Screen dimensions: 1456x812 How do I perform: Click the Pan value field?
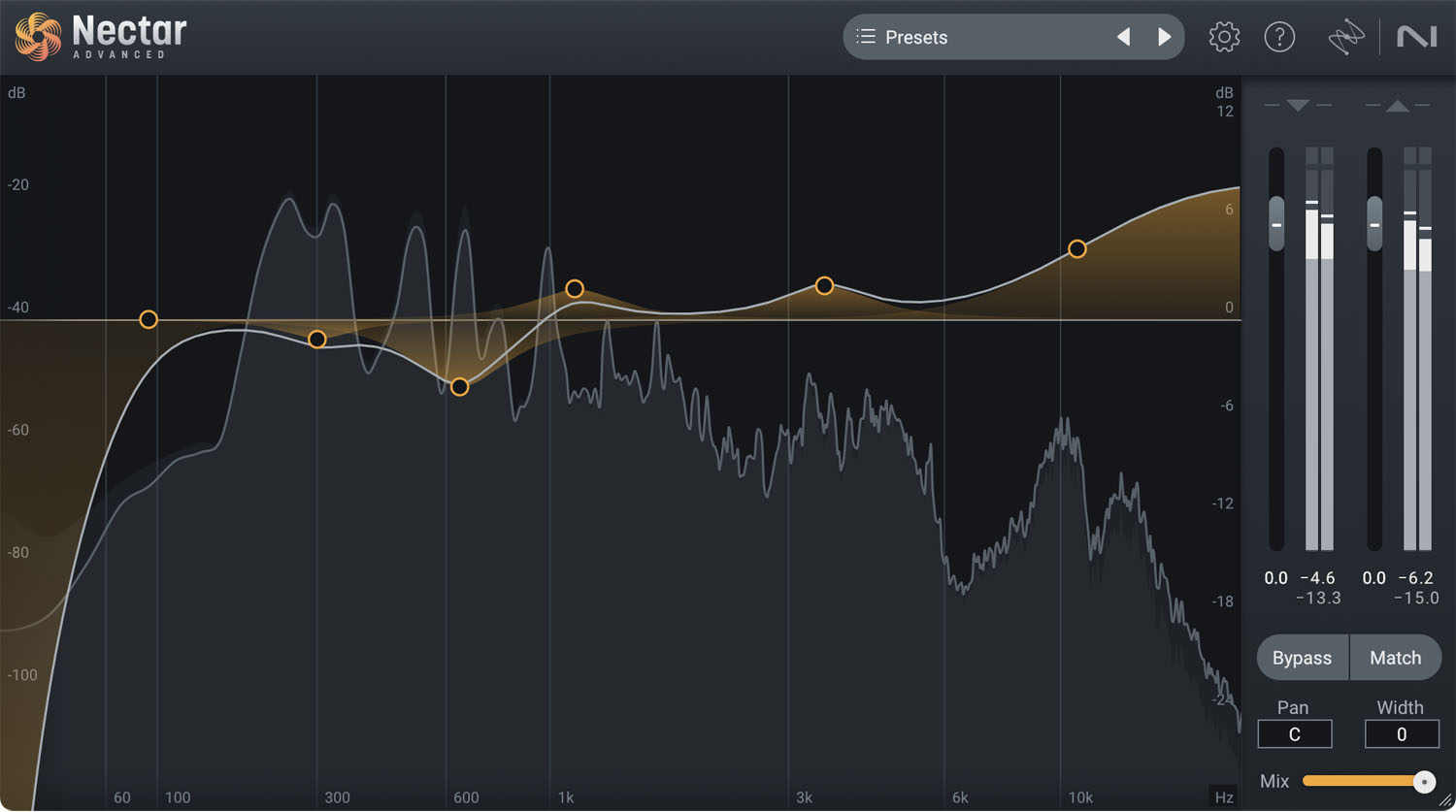click(1294, 734)
